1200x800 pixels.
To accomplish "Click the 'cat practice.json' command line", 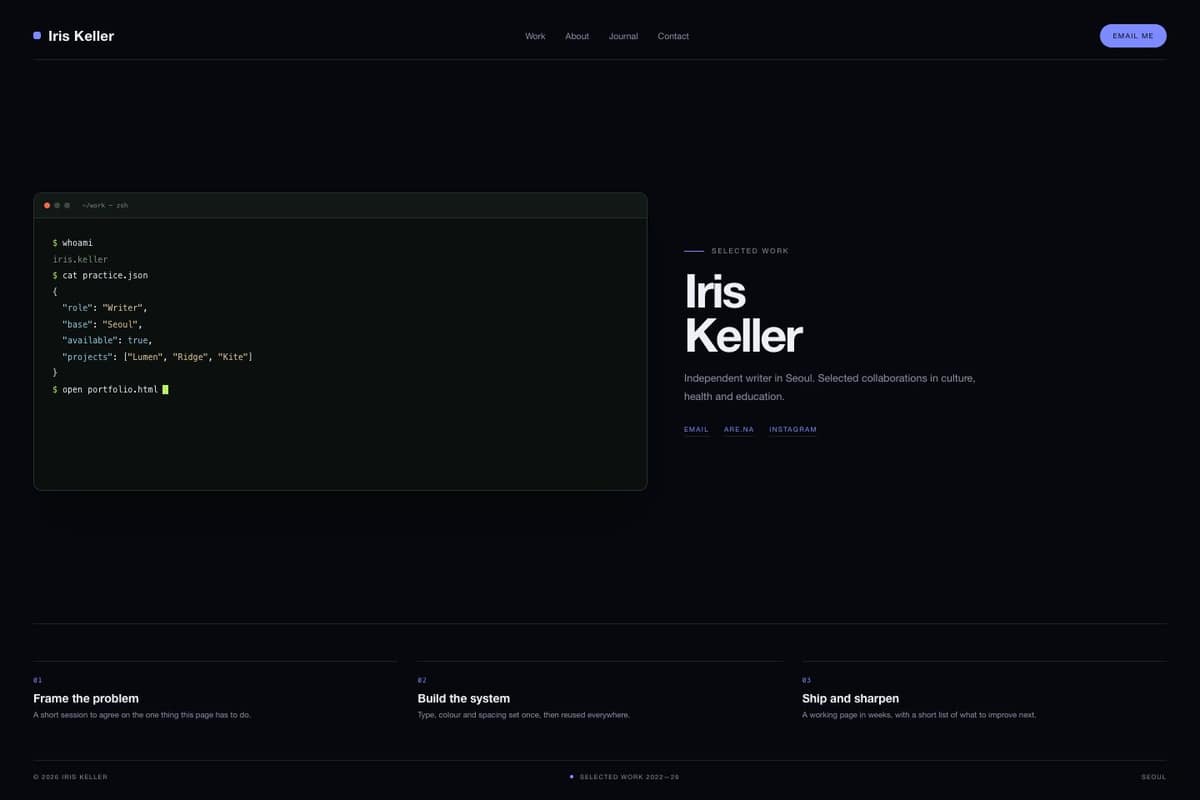I will 100,275.
